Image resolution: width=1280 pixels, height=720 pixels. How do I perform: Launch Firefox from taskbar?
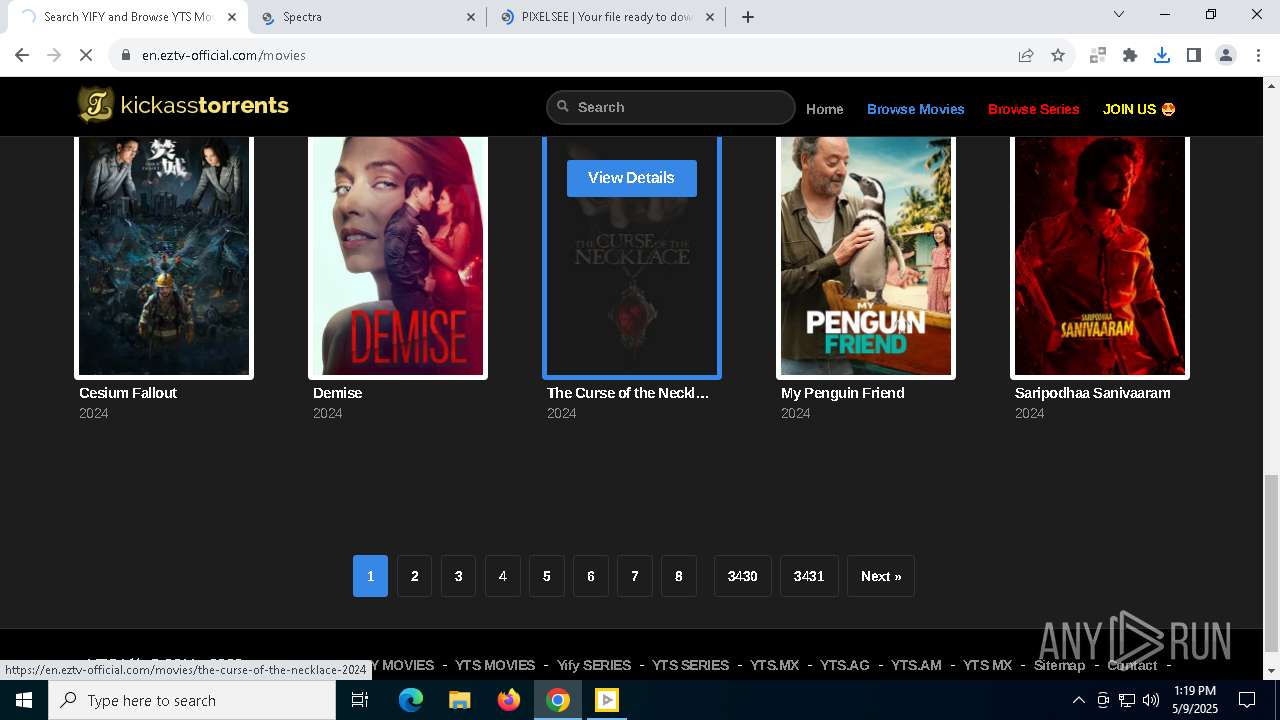click(509, 700)
